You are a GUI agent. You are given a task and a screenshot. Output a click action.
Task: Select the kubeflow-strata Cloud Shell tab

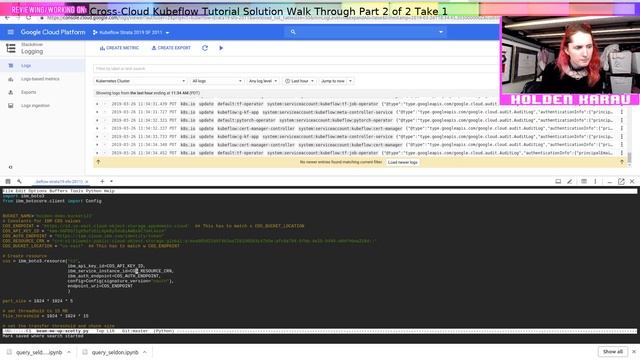59,182
